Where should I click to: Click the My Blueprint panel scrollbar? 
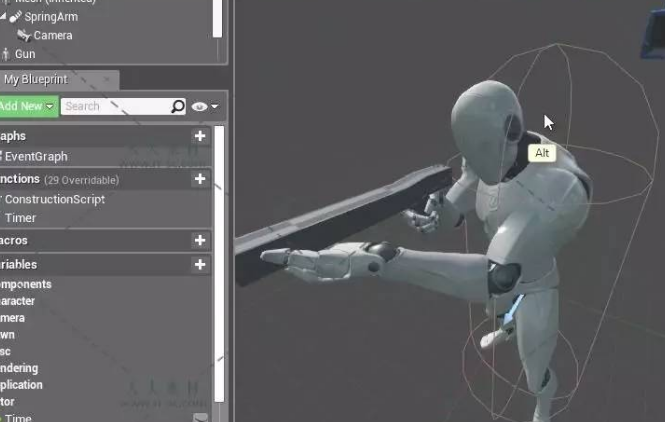219,264
